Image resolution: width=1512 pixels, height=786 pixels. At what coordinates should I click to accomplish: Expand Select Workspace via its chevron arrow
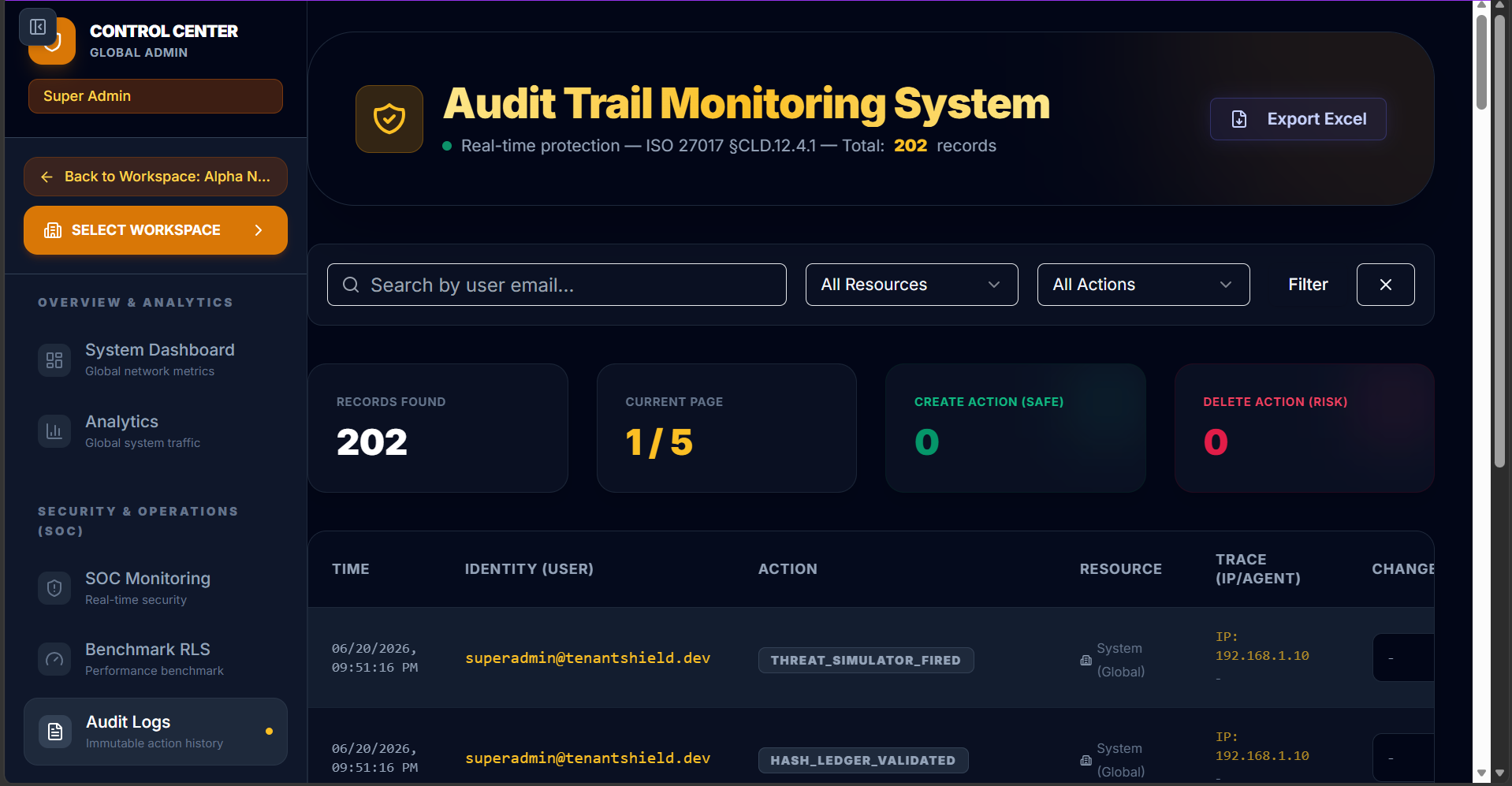259,230
